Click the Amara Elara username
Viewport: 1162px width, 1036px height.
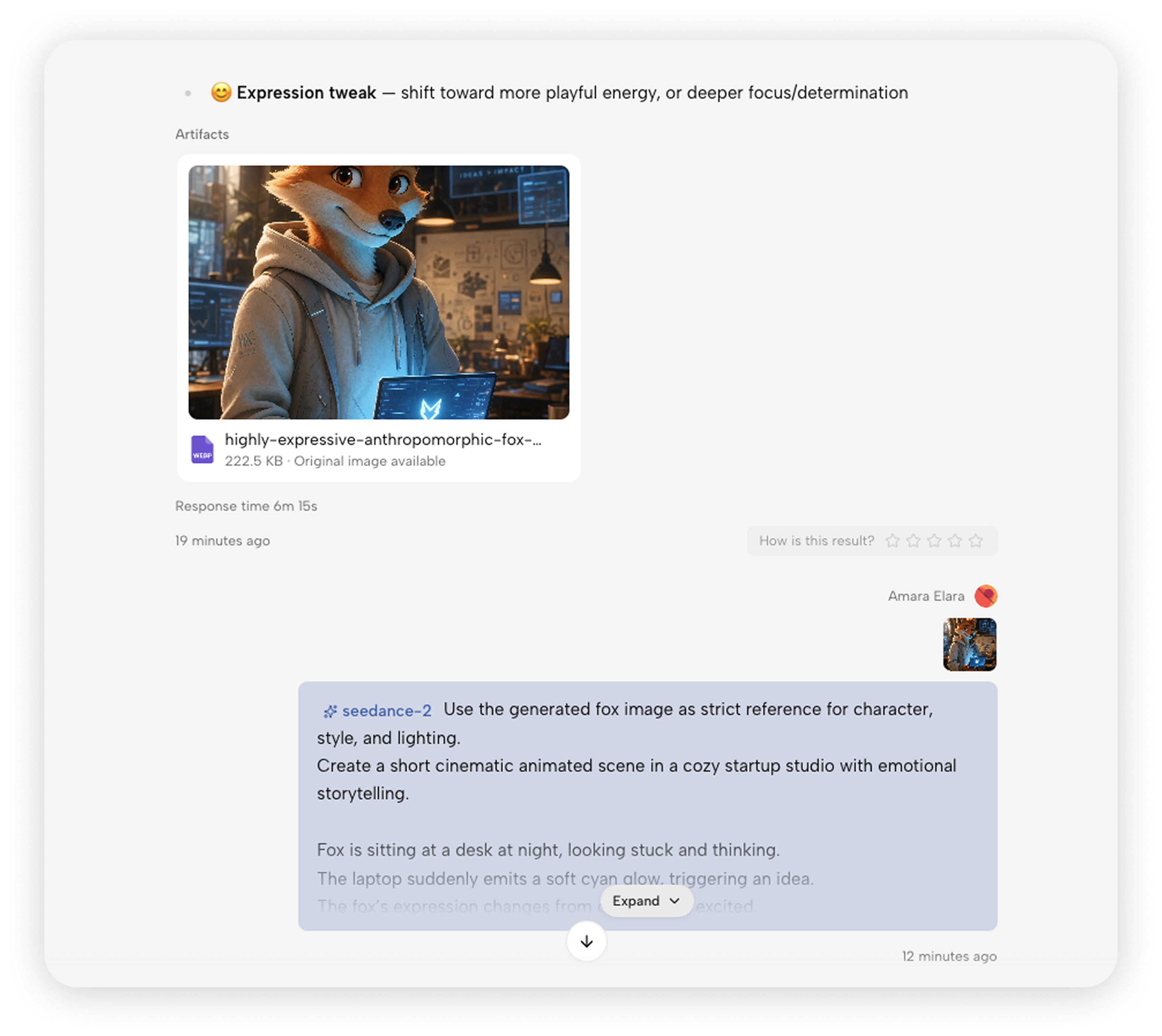point(926,596)
